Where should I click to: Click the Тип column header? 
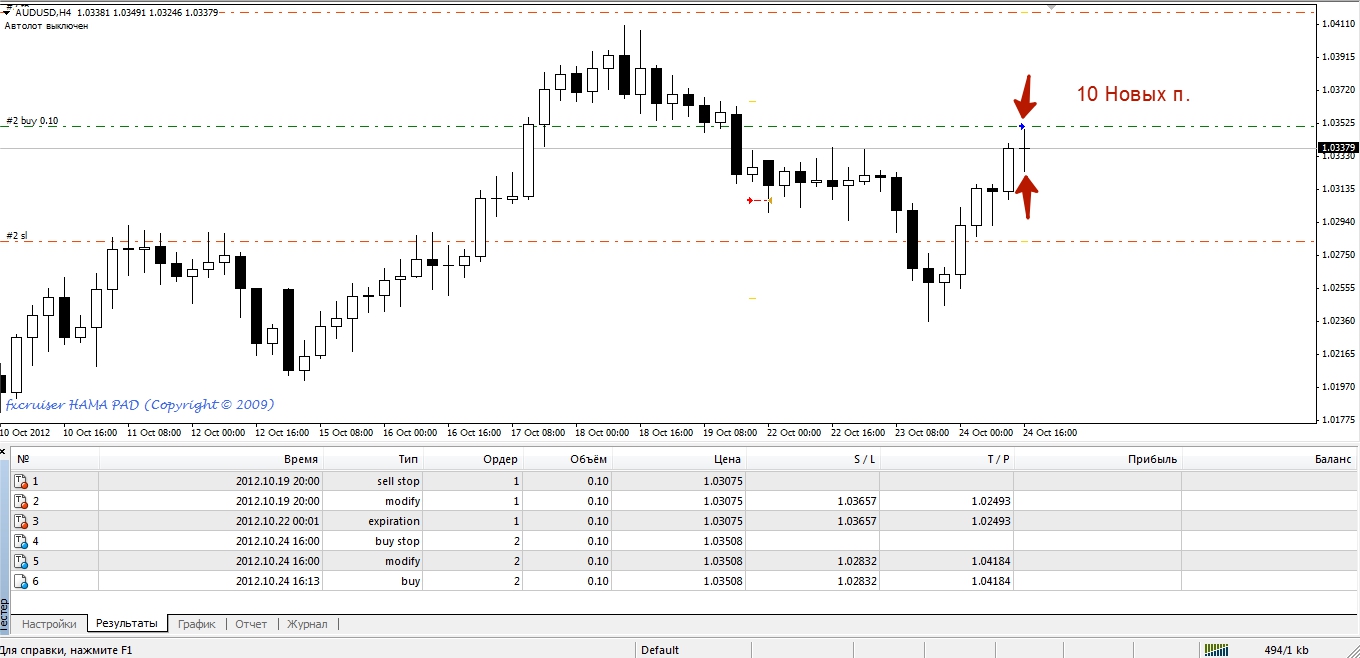[x=373, y=459]
